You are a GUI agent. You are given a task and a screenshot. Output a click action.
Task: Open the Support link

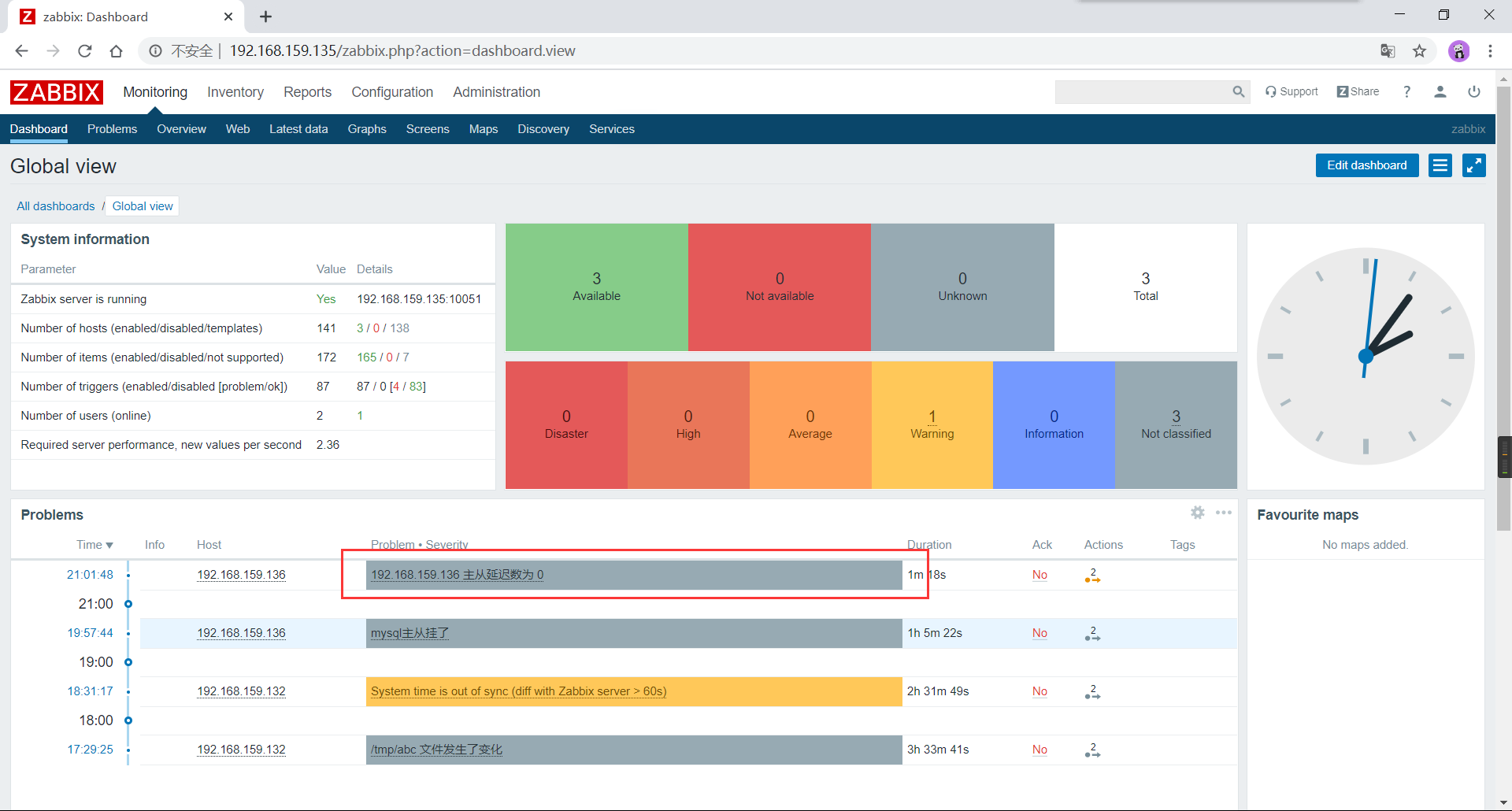pyautogui.click(x=1291, y=92)
